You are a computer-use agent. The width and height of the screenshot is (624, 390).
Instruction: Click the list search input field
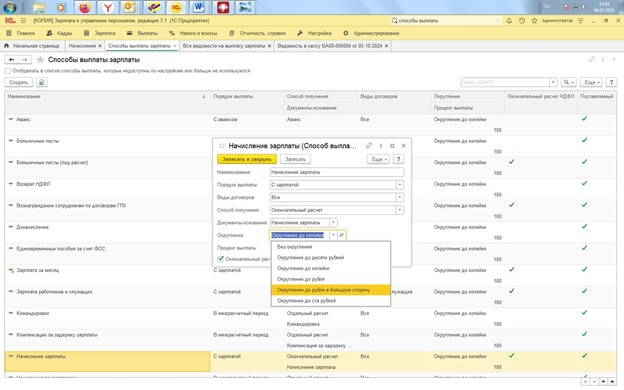pyautogui.click(x=505, y=82)
